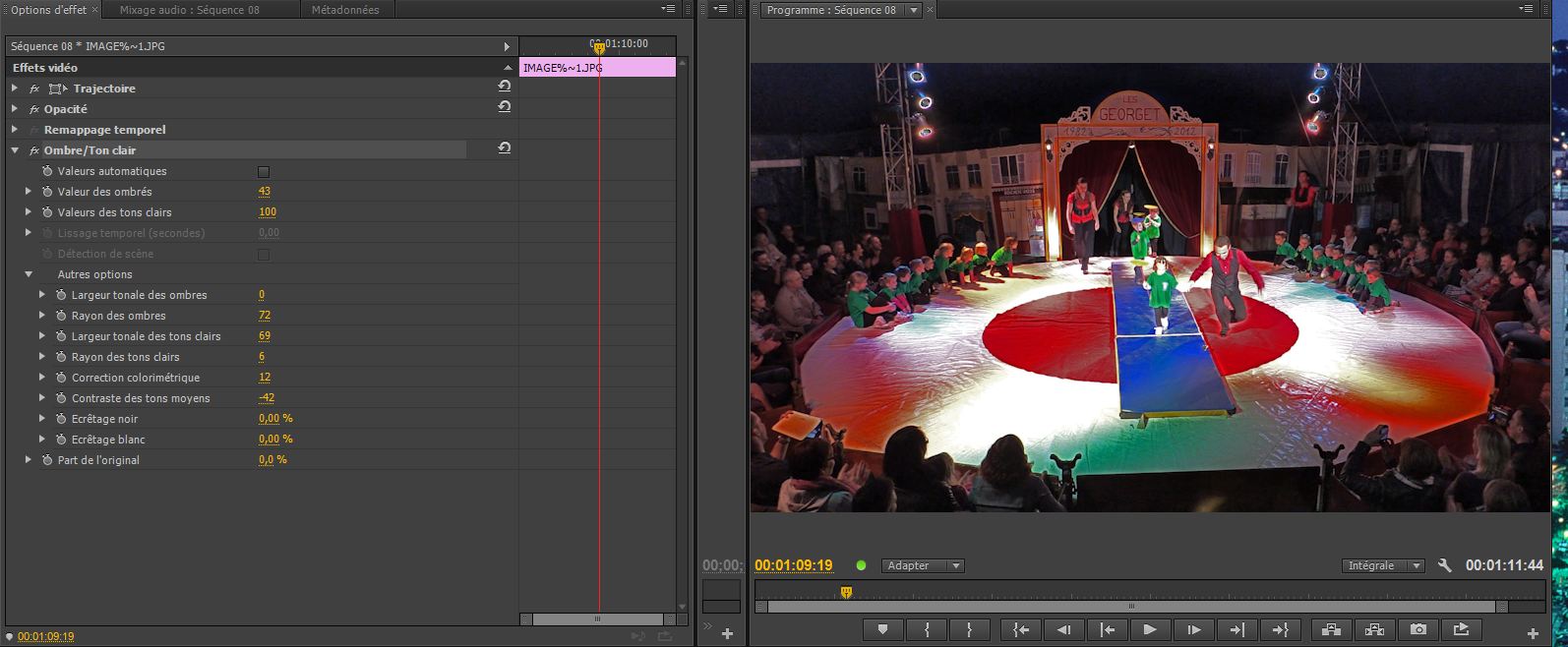Open the Métadonnées tab

345,10
